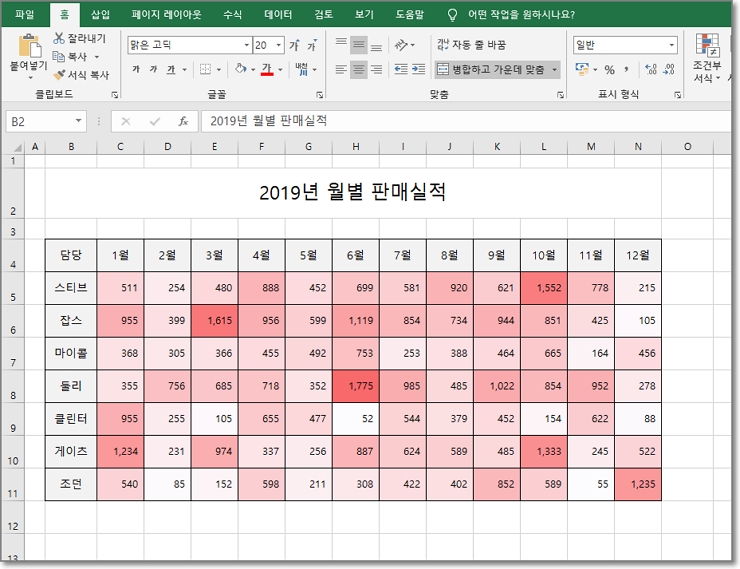The height and width of the screenshot is (569, 740).
Task: Align text to bottom of cell
Action: 376,45
